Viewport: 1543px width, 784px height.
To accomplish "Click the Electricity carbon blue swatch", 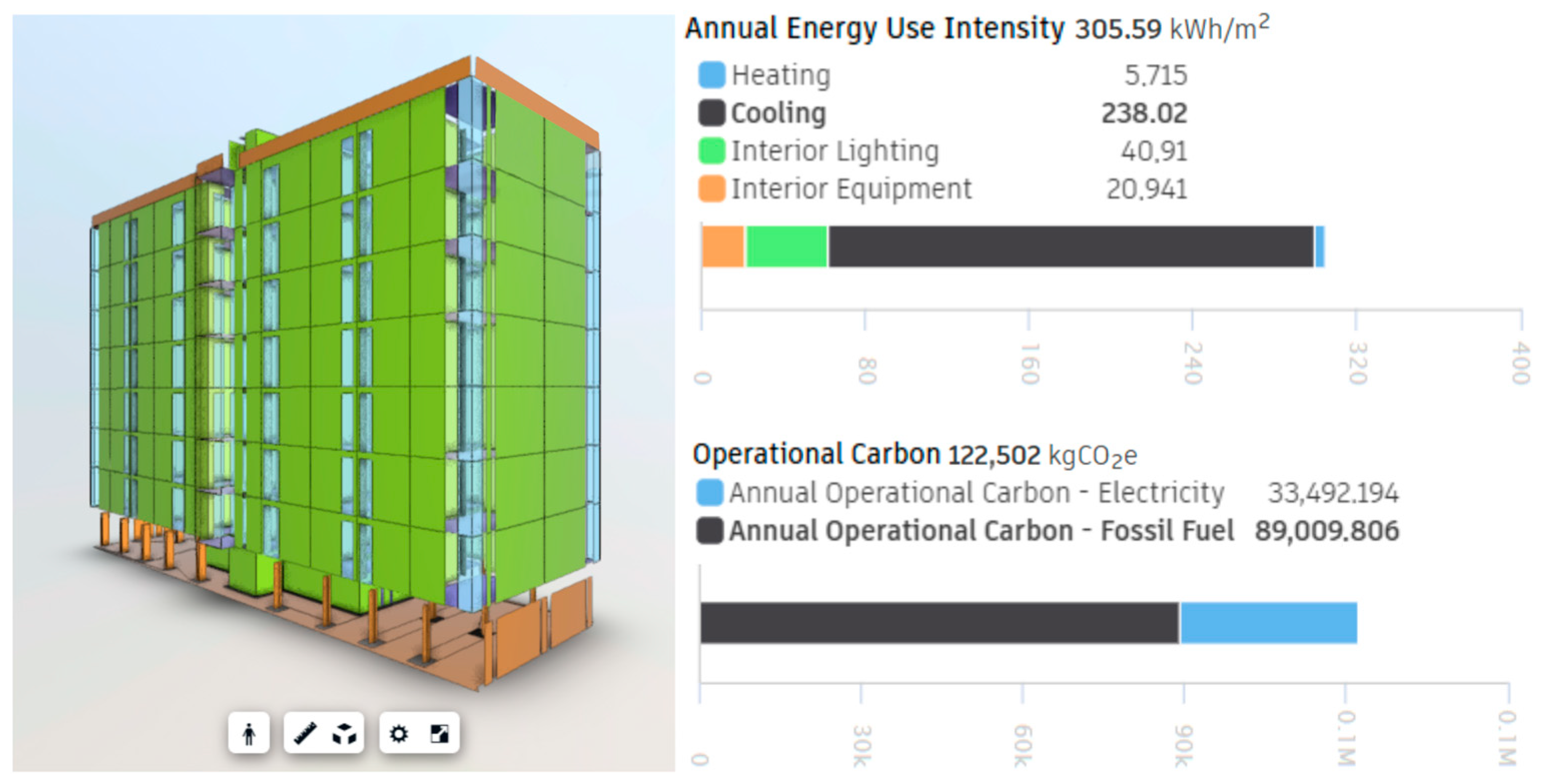I will (710, 493).
